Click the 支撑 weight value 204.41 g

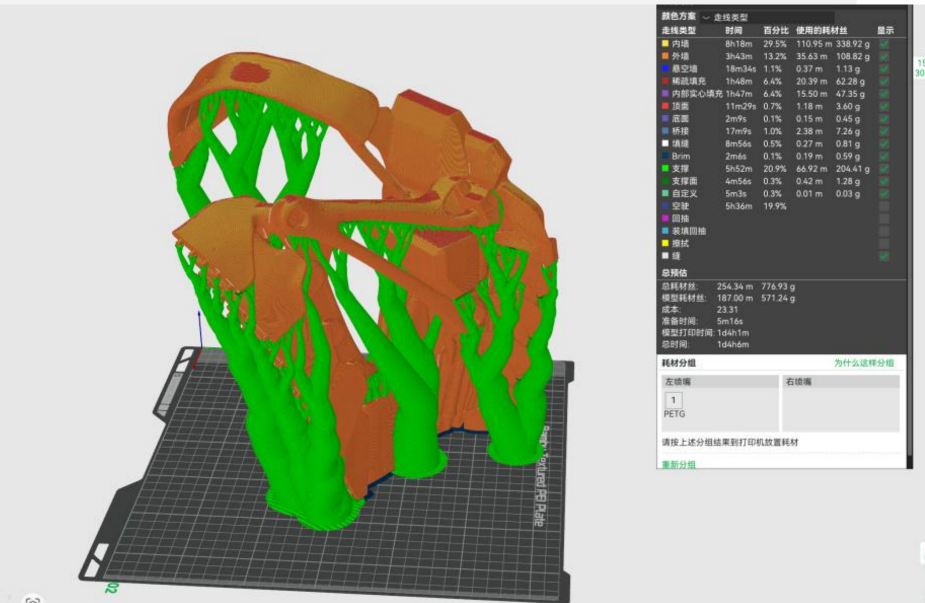coord(852,169)
